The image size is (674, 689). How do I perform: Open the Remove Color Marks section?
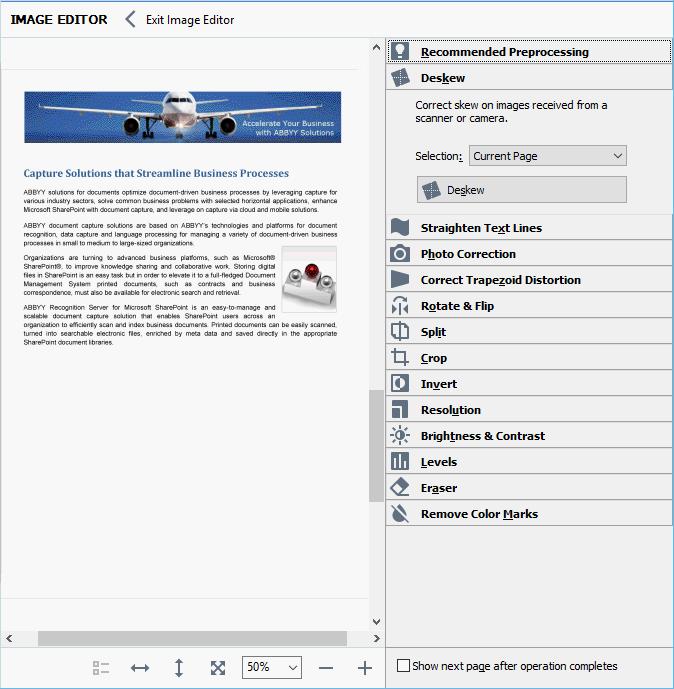[x=529, y=513]
